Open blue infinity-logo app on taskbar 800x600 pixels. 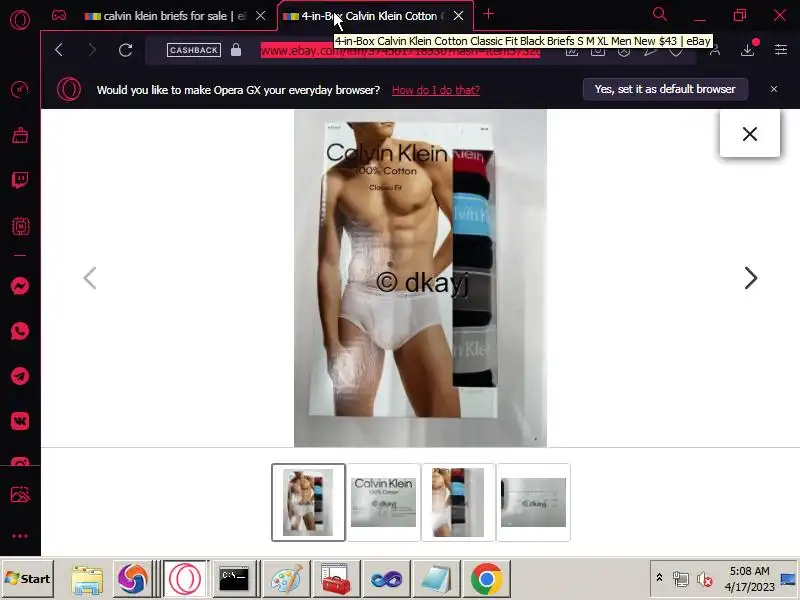[386, 579]
